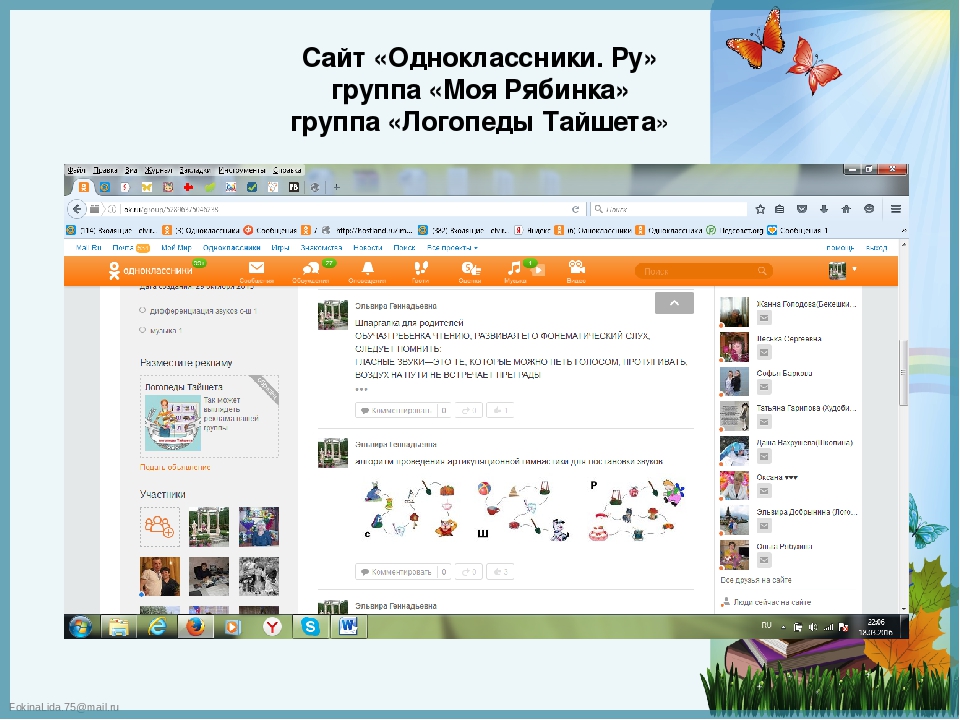The width and height of the screenshot is (960, 720).
Task: Click the scroll-to-top arrow button
Action: click(674, 303)
